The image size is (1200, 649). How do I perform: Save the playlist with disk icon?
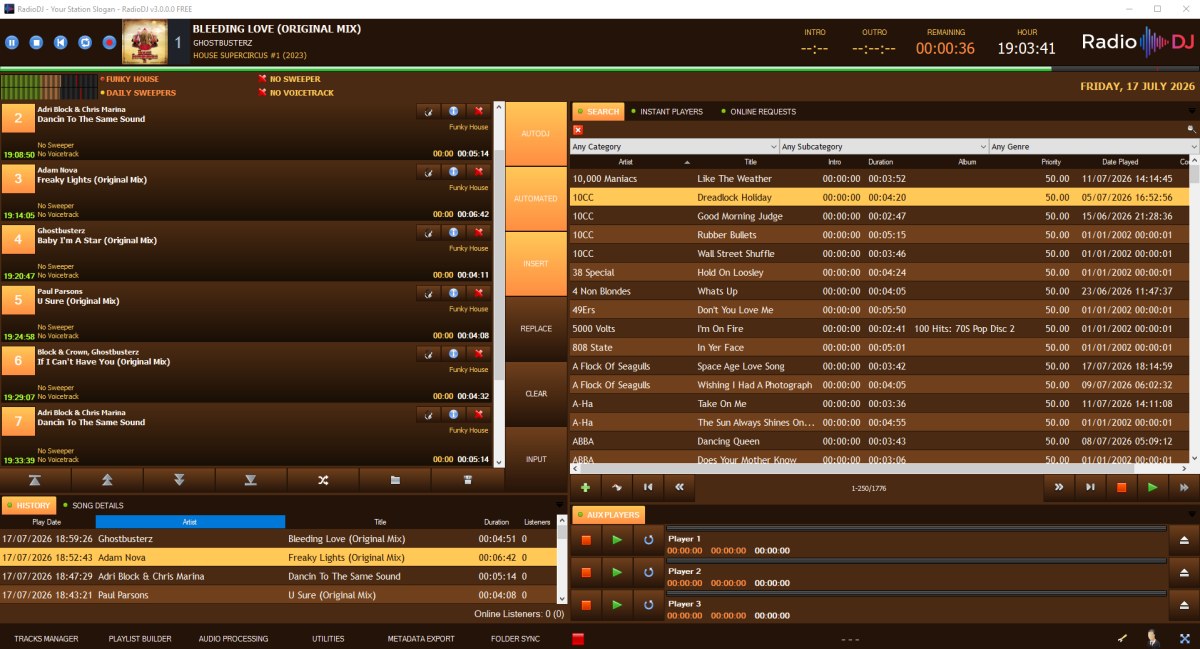tap(467, 480)
